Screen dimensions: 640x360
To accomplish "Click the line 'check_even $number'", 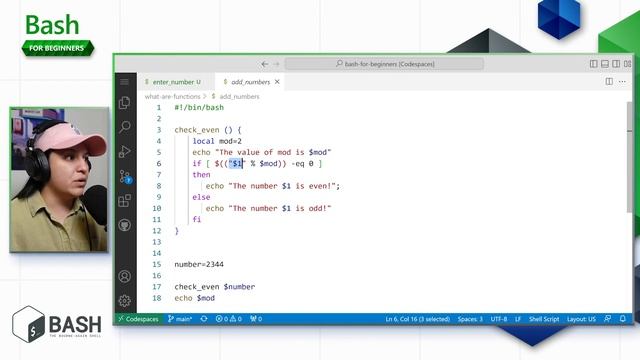I will (x=215, y=287).
